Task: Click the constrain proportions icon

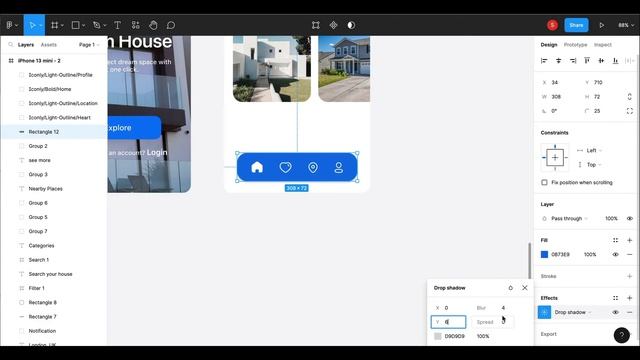Action: pyautogui.click(x=629, y=97)
